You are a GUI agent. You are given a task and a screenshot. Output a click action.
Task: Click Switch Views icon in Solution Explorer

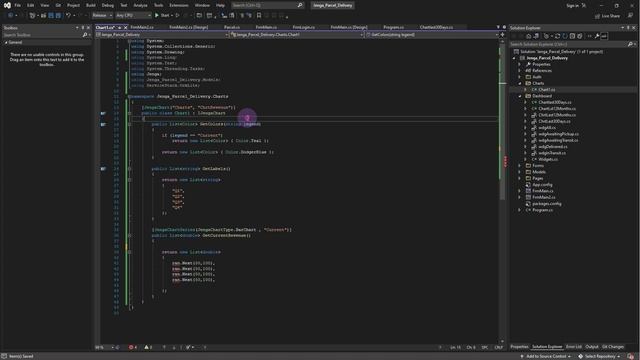[x=536, y=36]
